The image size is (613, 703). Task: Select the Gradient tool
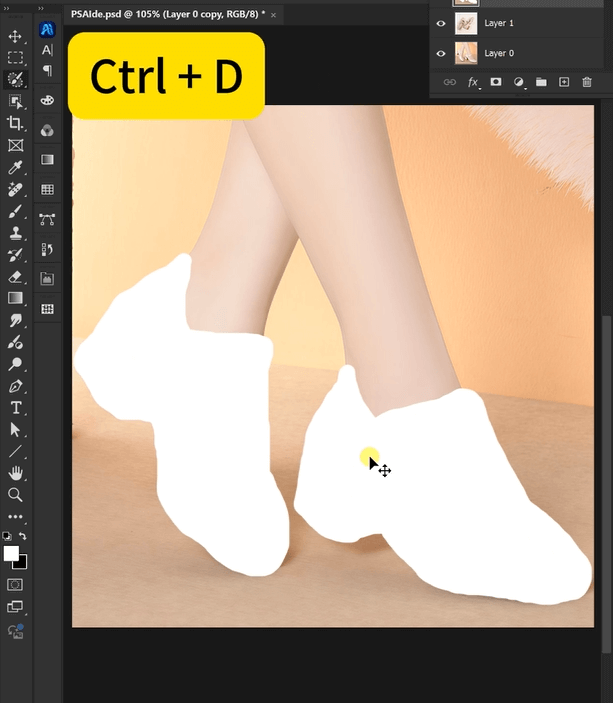[x=15, y=298]
